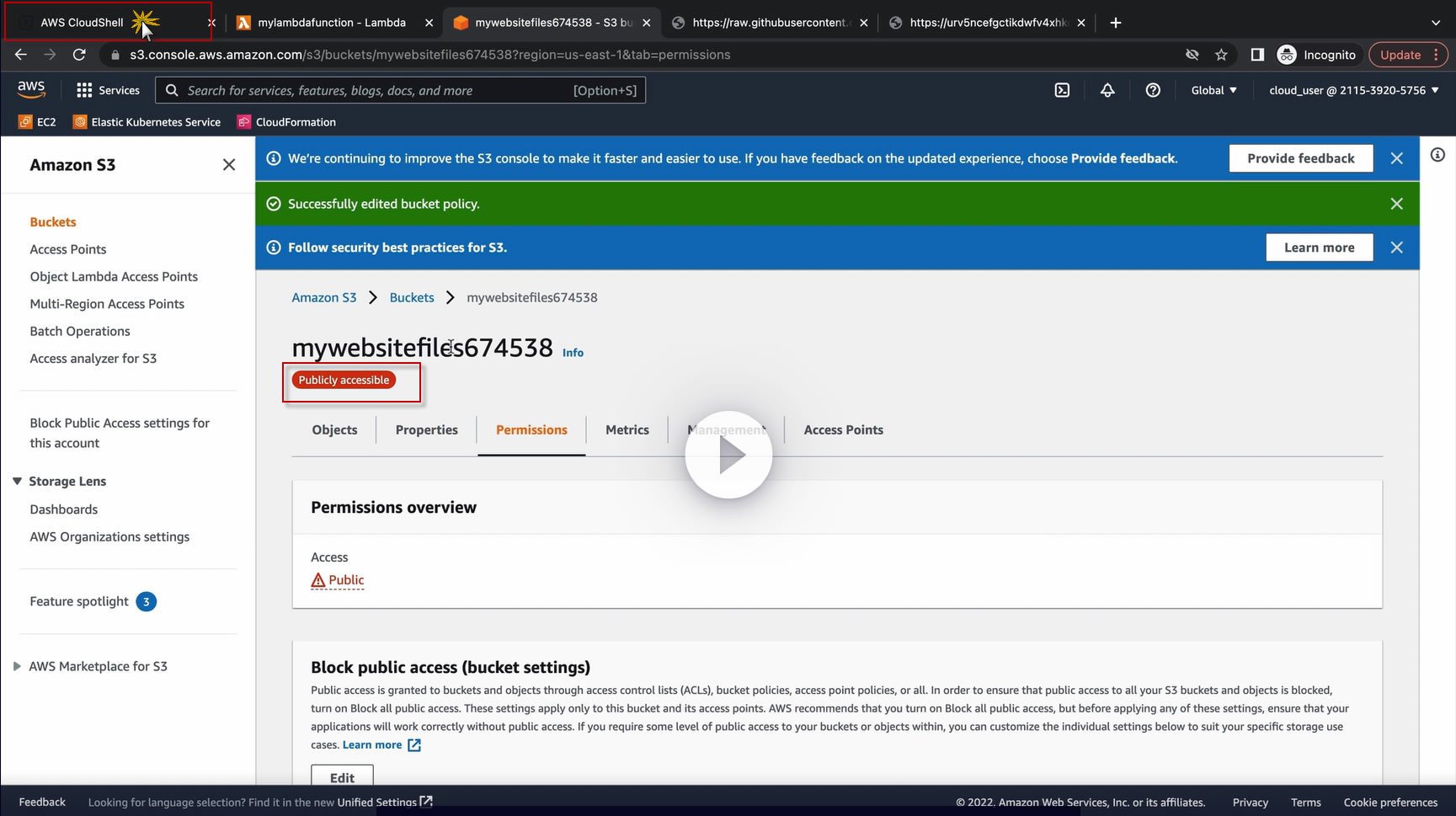Viewport: 1456px width, 816px height.
Task: Collapse the Storage Lens section
Action: (x=17, y=482)
